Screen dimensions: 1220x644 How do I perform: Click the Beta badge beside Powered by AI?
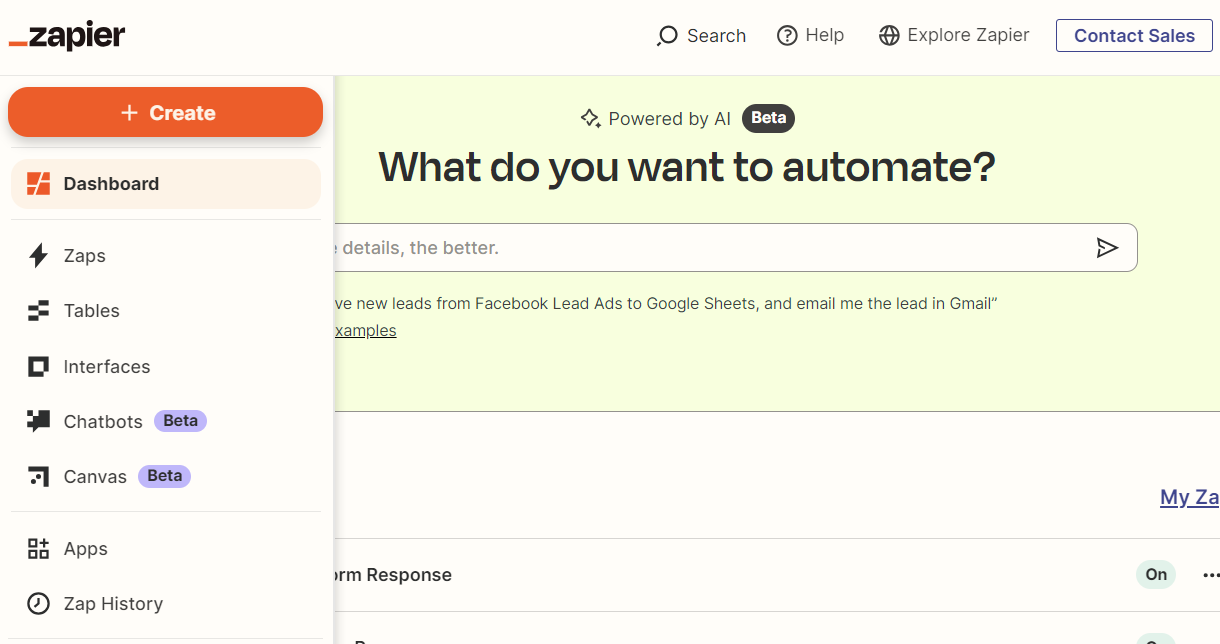(768, 118)
